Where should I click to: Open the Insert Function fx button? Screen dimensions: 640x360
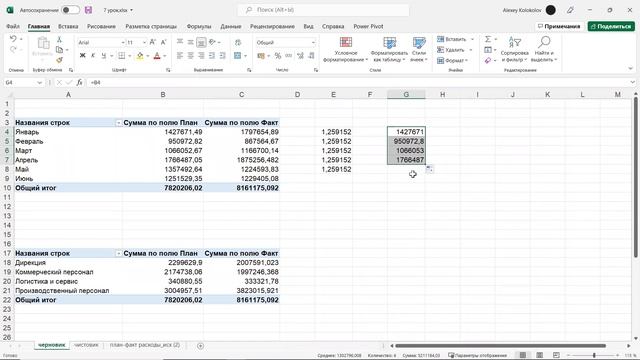80,82
